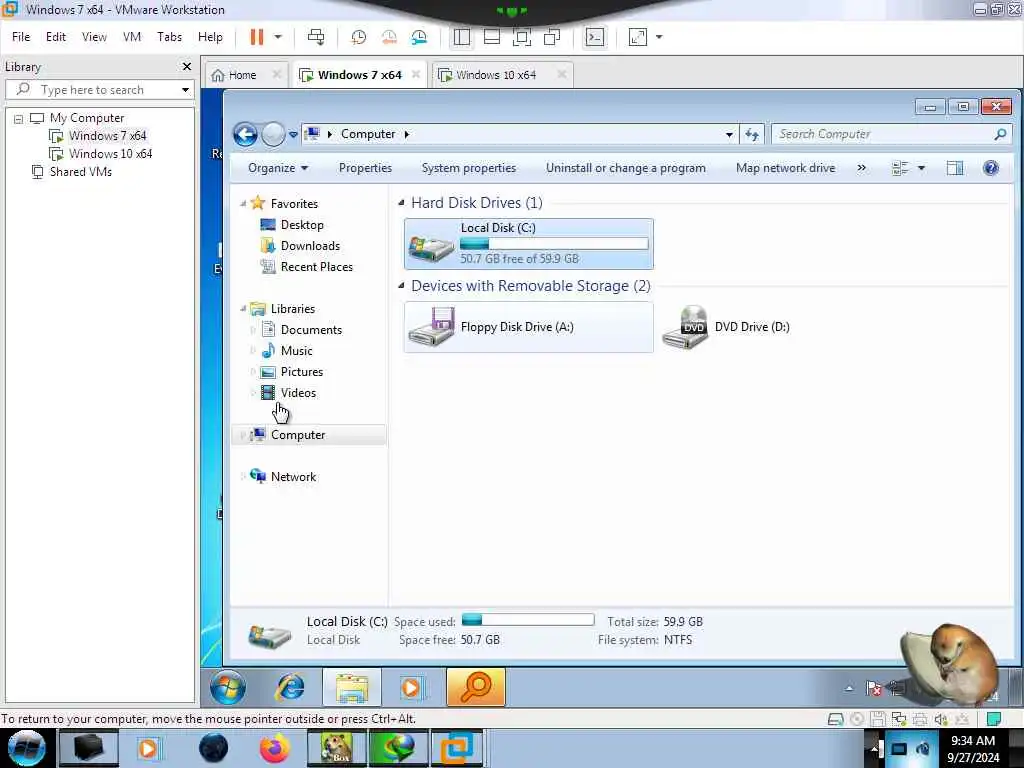Close the Windows 7 x64 tab
This screenshot has height=768, width=1024.
415,75
